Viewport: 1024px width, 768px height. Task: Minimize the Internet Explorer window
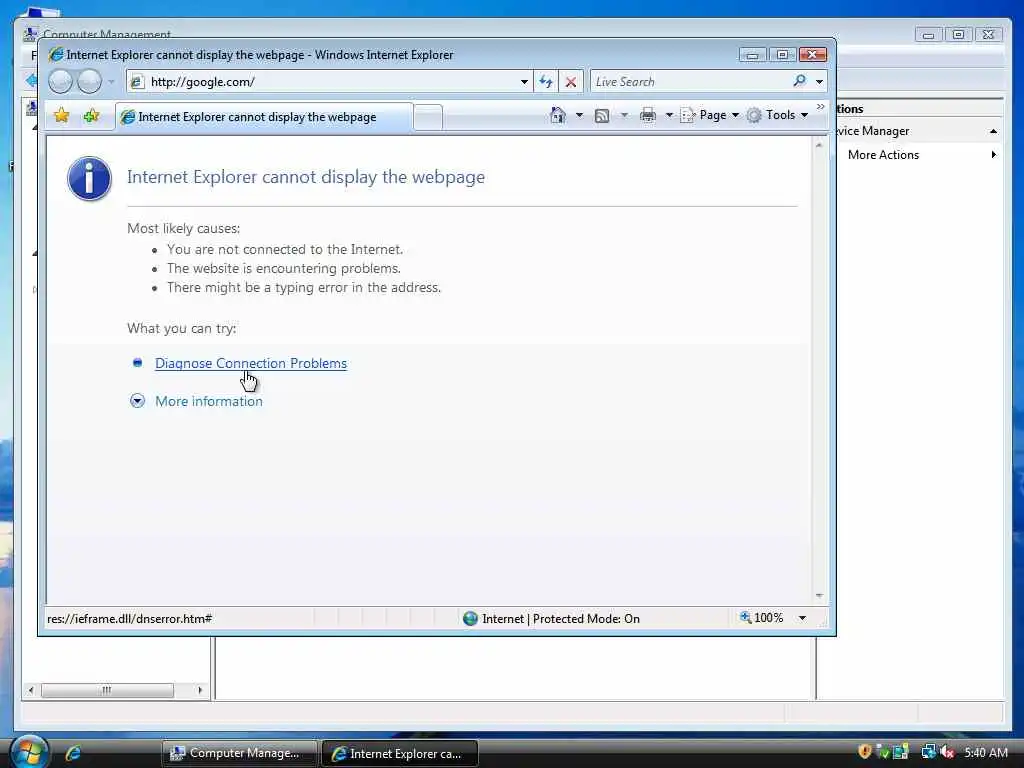752,55
